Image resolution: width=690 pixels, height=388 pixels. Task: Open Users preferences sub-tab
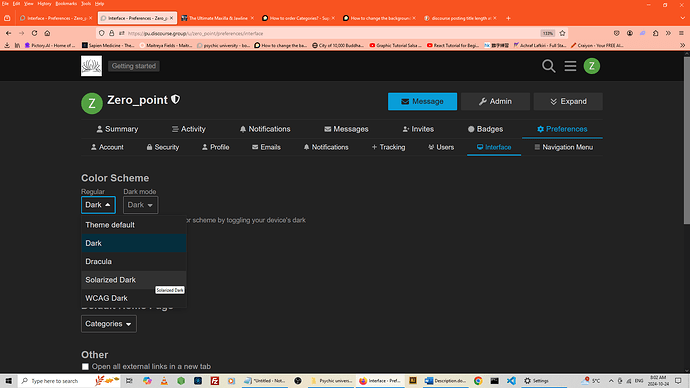pos(441,147)
